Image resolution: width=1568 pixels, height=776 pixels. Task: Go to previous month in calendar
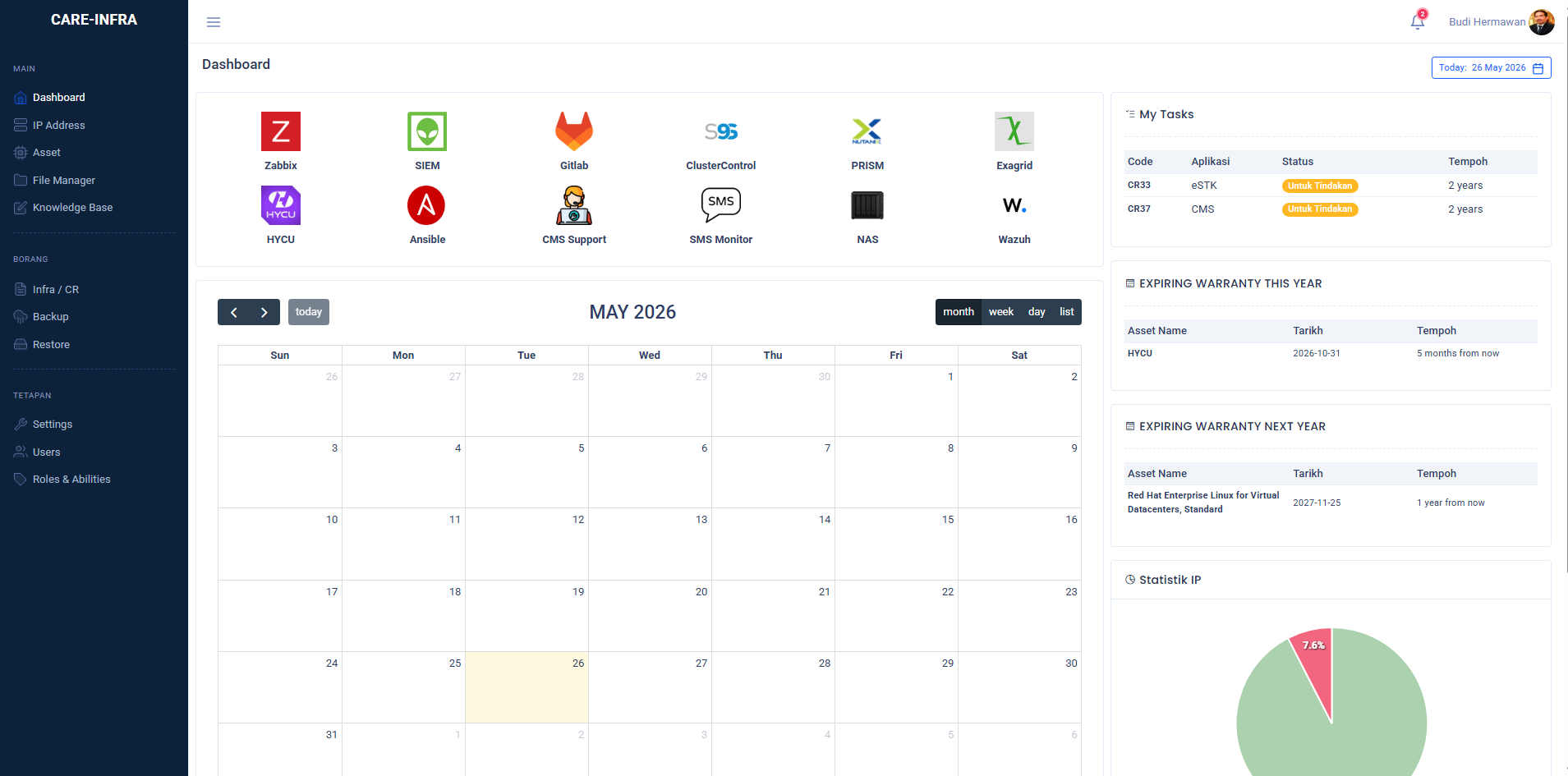tap(233, 312)
